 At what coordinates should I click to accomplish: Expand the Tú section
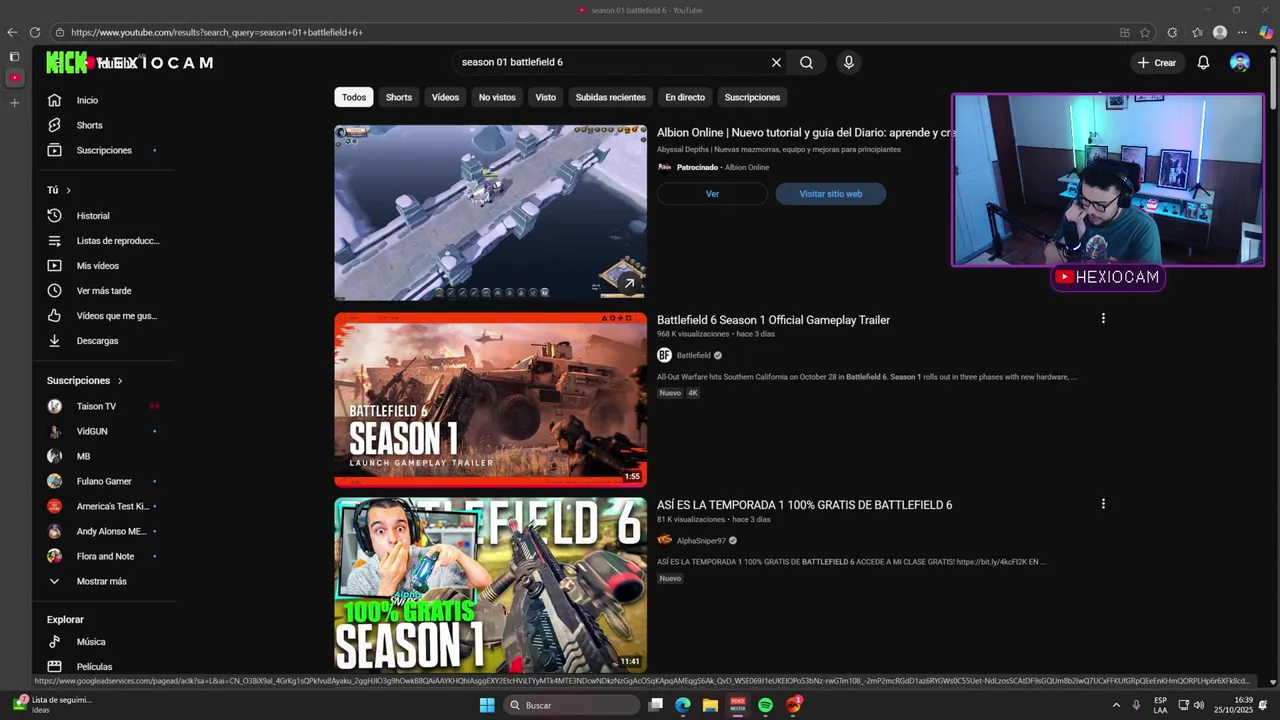(59, 190)
